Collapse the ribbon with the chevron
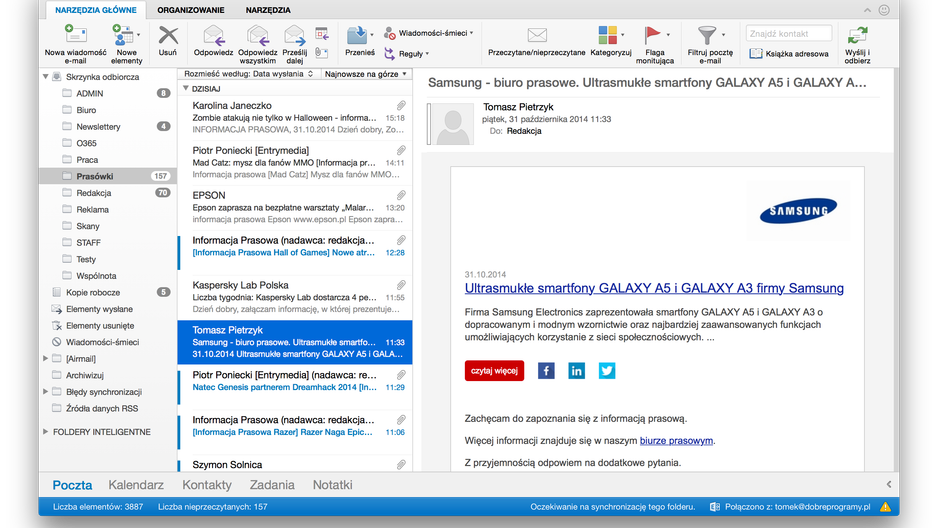The image size is (938, 528). 867,10
